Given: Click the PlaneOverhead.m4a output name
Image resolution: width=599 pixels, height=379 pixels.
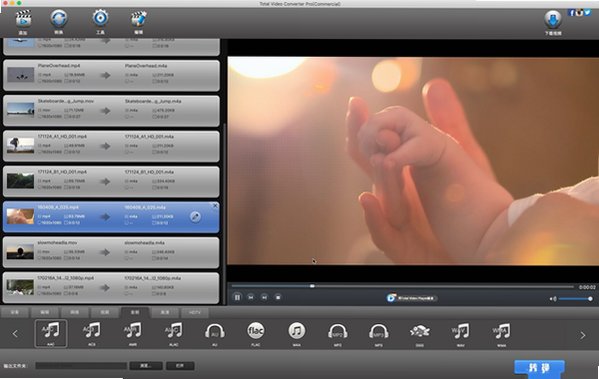Looking at the screenshot, I should click(x=146, y=66).
